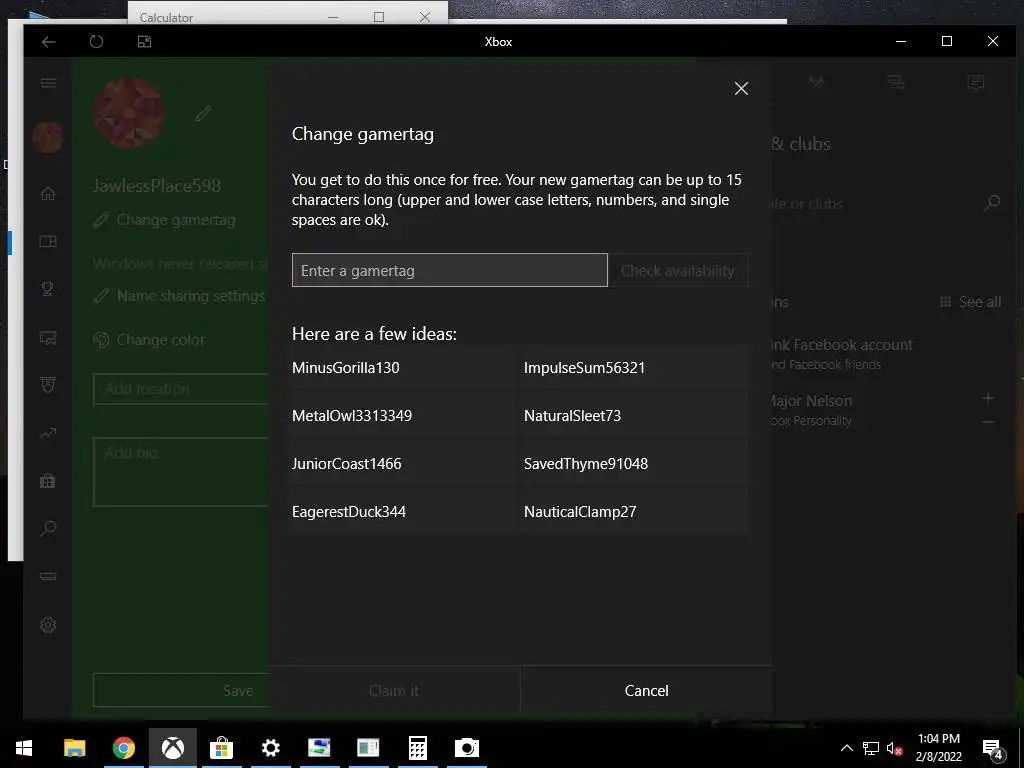The image size is (1024, 768).
Task: Open File Explorer from taskbar
Action: 74,748
